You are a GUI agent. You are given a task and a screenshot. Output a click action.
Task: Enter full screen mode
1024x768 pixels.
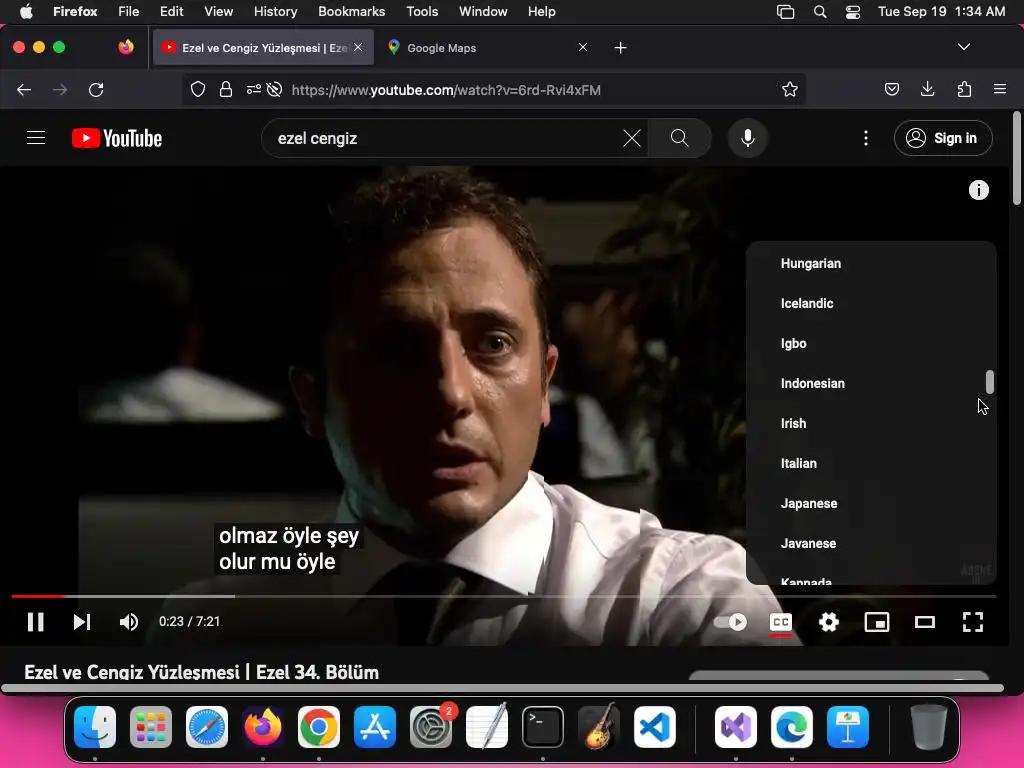[973, 622]
